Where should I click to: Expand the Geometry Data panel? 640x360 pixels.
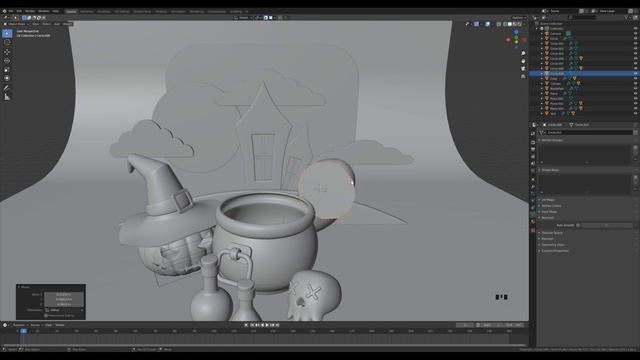tap(552, 245)
